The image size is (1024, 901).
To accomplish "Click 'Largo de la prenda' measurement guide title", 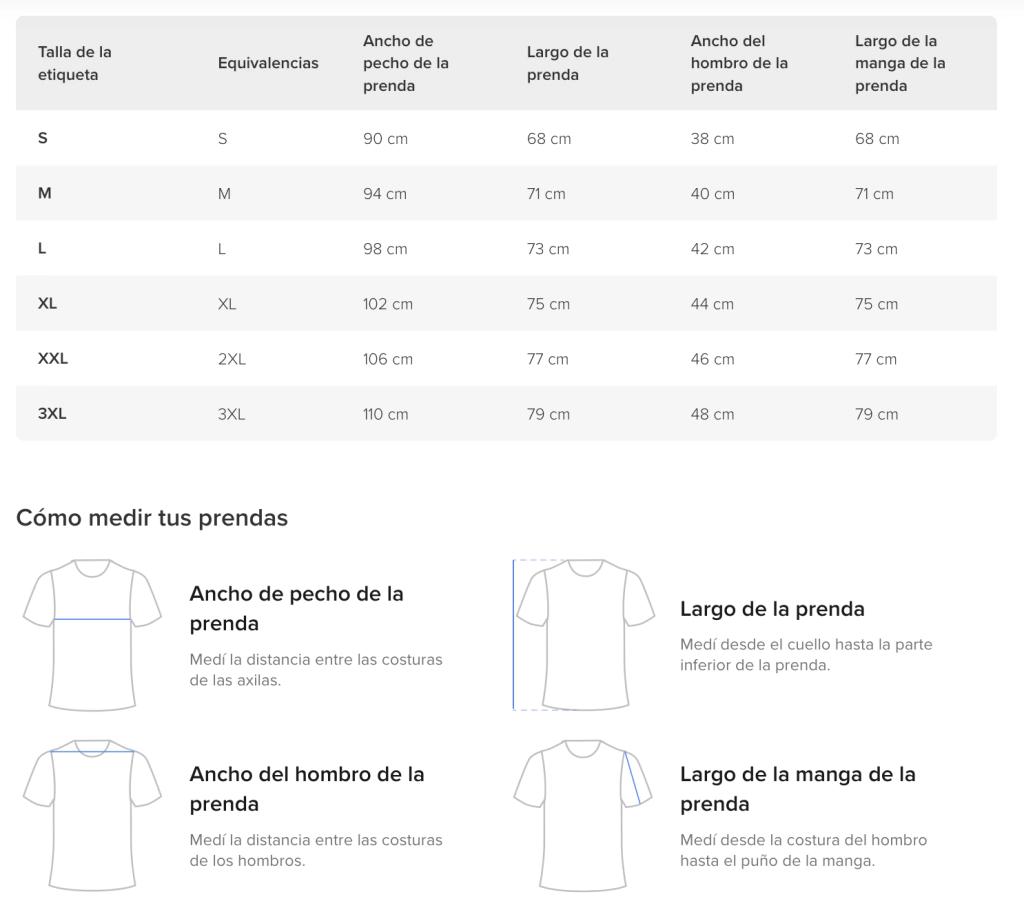I will pyautogui.click(x=772, y=609).
